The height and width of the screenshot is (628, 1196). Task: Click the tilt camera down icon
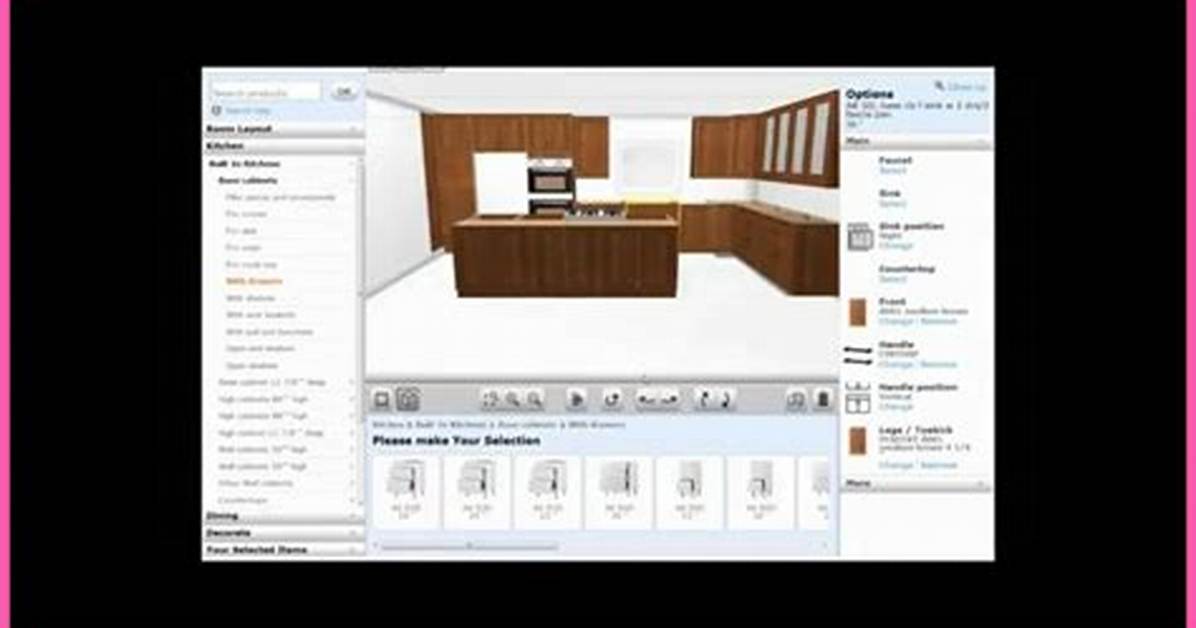tap(725, 399)
